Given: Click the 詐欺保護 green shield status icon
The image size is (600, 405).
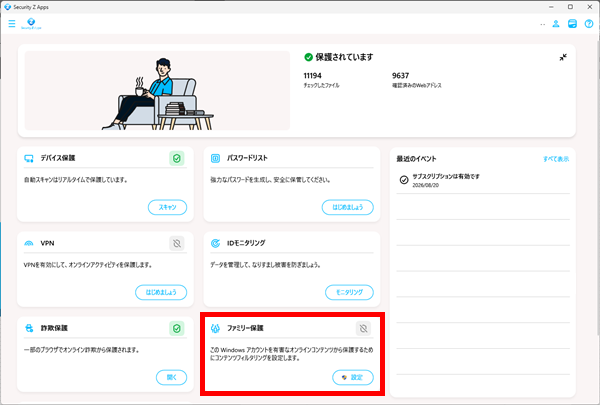Looking at the screenshot, I should [177, 328].
